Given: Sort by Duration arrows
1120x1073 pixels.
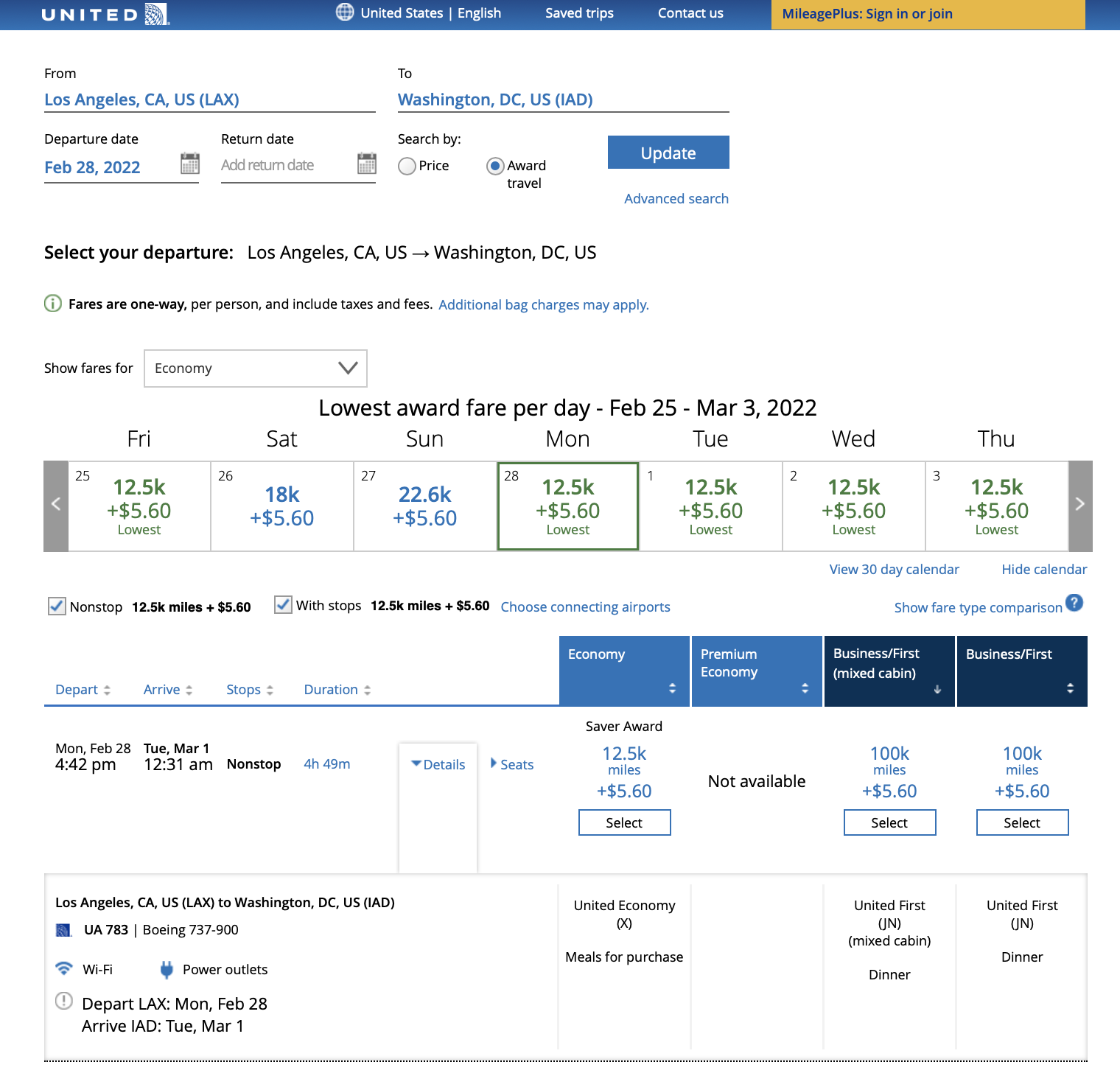Looking at the screenshot, I should click(x=367, y=690).
